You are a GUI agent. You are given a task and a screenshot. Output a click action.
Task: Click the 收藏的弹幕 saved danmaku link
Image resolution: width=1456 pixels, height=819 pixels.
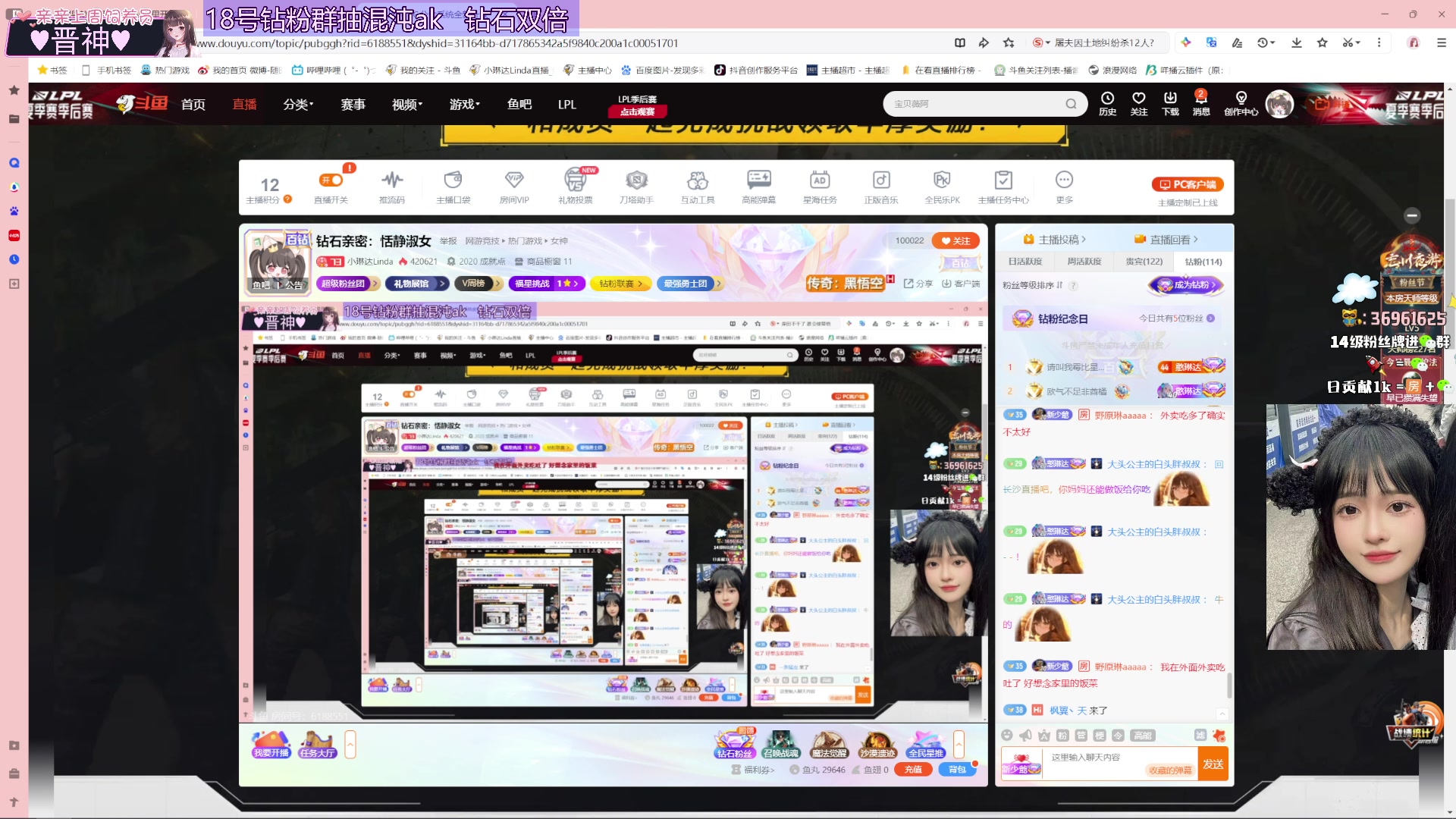point(1170,770)
